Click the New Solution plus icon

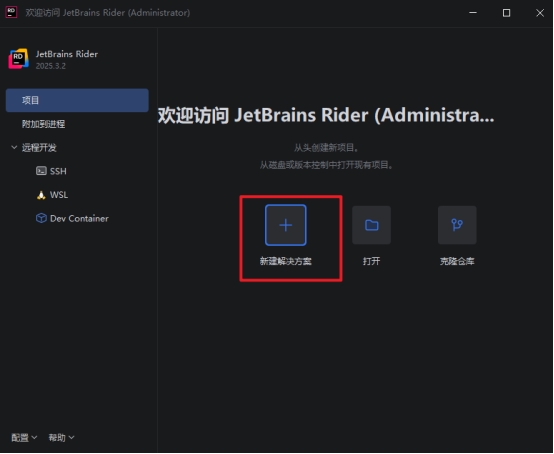click(x=285, y=225)
